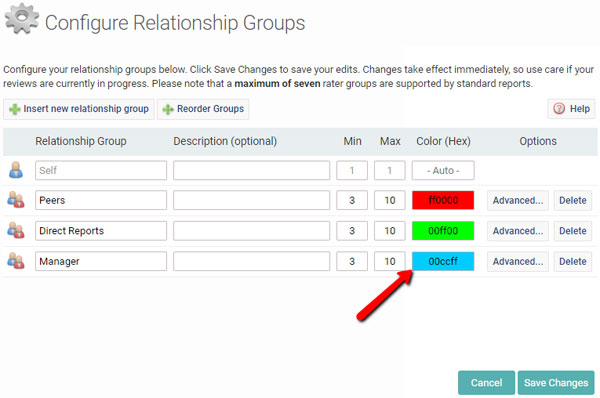Select the blue 00ccff color swatch

coord(443,261)
